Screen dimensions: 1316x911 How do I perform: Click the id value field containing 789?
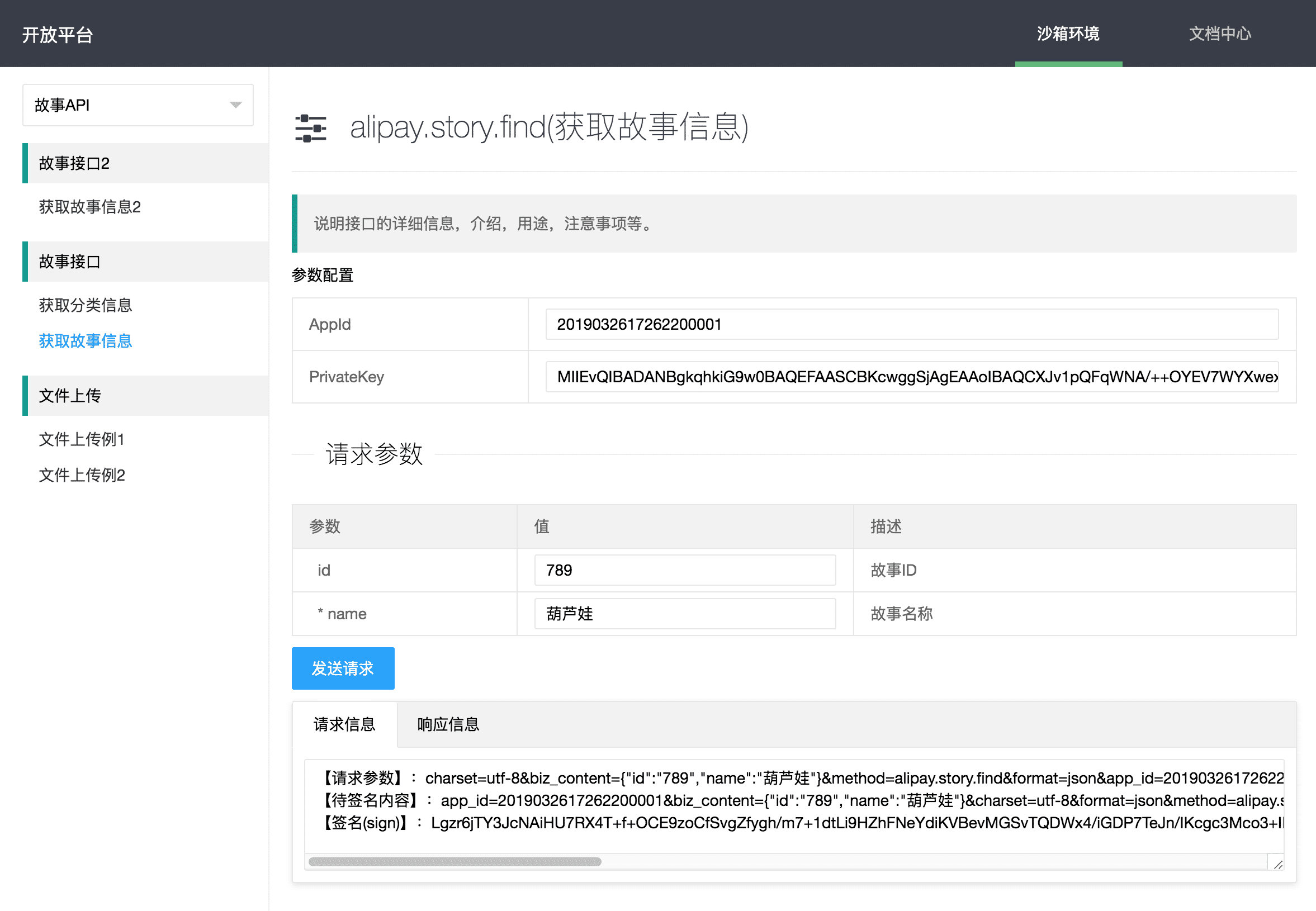[684, 570]
